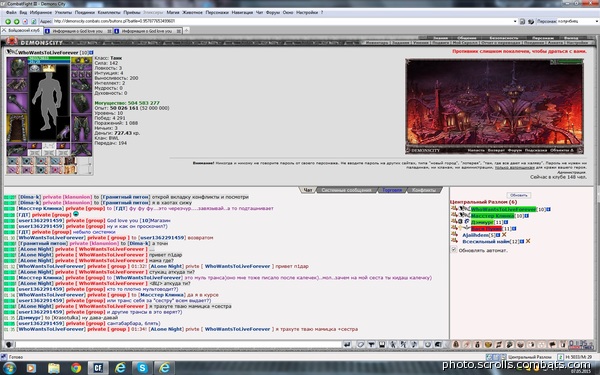
Task: Switch to the Торговля tab
Action: pyautogui.click(x=392, y=190)
